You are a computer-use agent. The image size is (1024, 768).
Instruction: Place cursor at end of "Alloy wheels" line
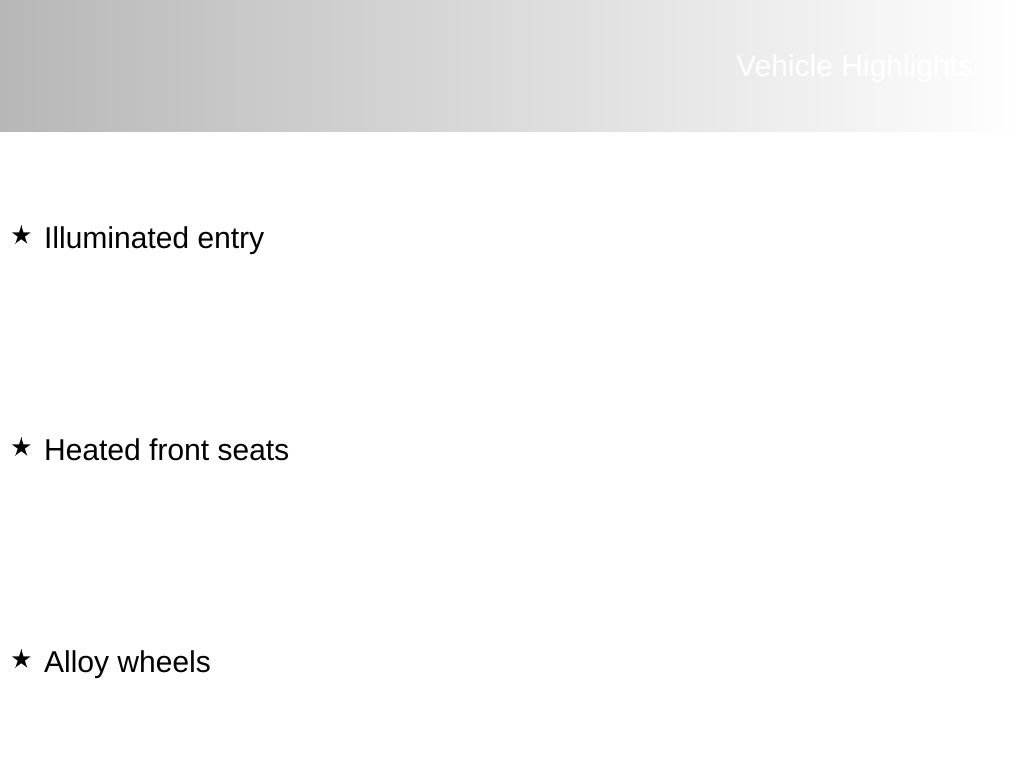(x=212, y=662)
